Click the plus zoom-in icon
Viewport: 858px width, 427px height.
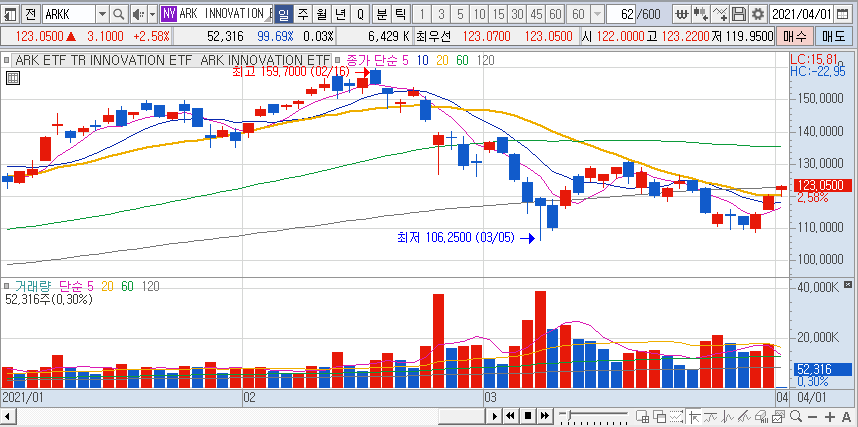(x=830, y=417)
